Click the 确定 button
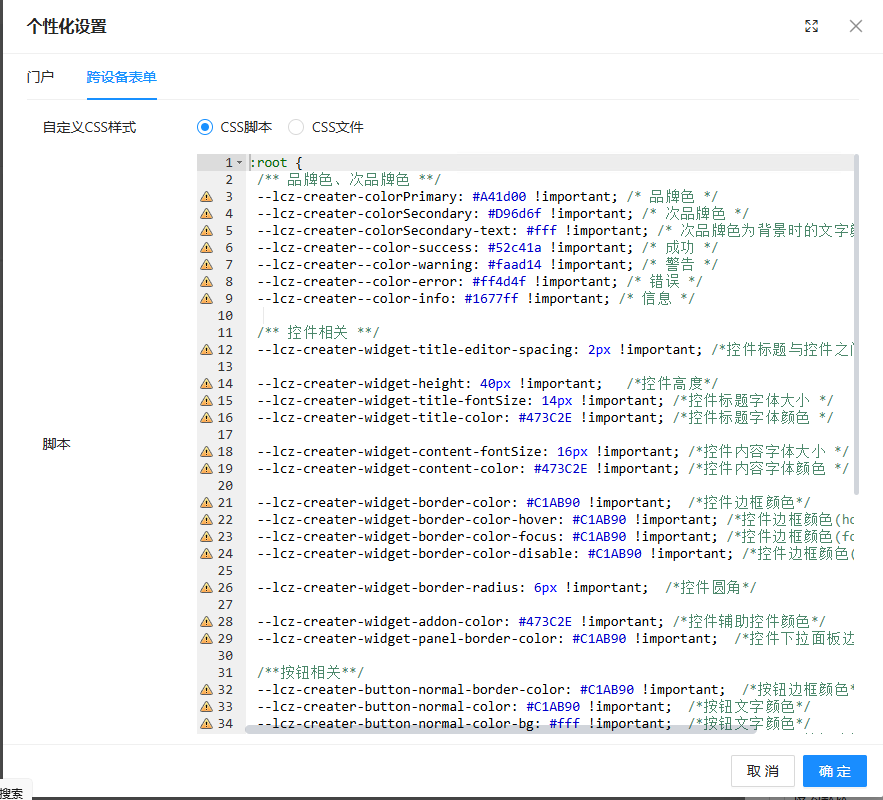 pos(835,771)
